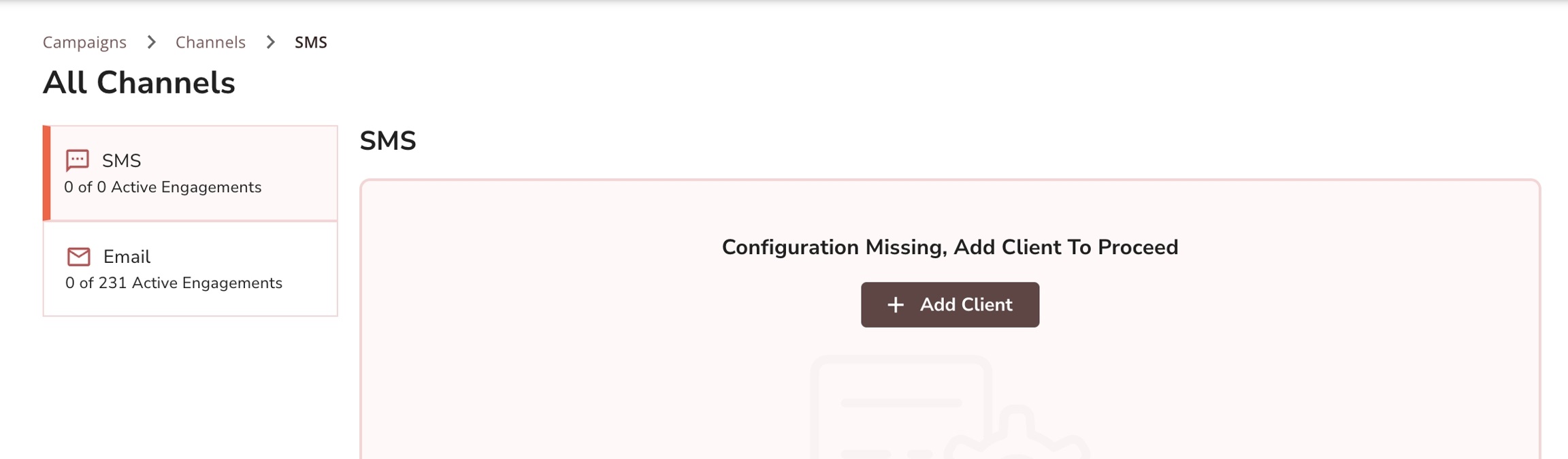Click the chevron after Campaigns breadcrumb
Screen dimensions: 1568x459
(151, 42)
